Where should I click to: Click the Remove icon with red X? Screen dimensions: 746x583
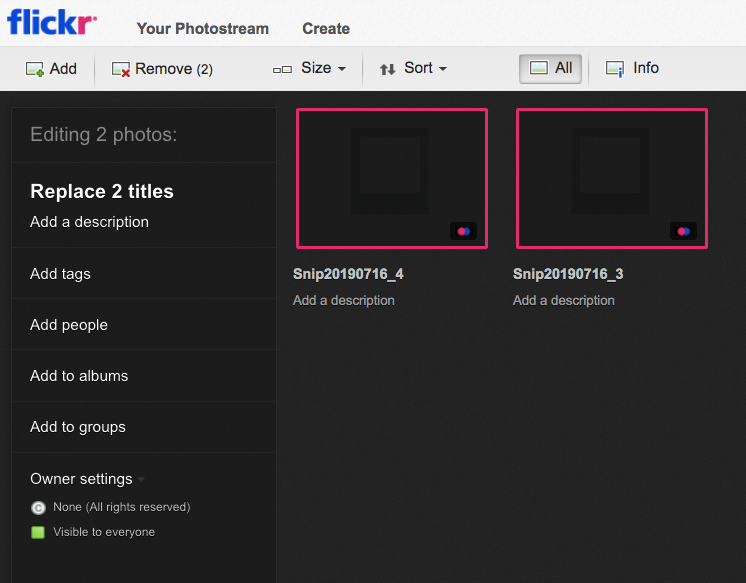(121, 69)
